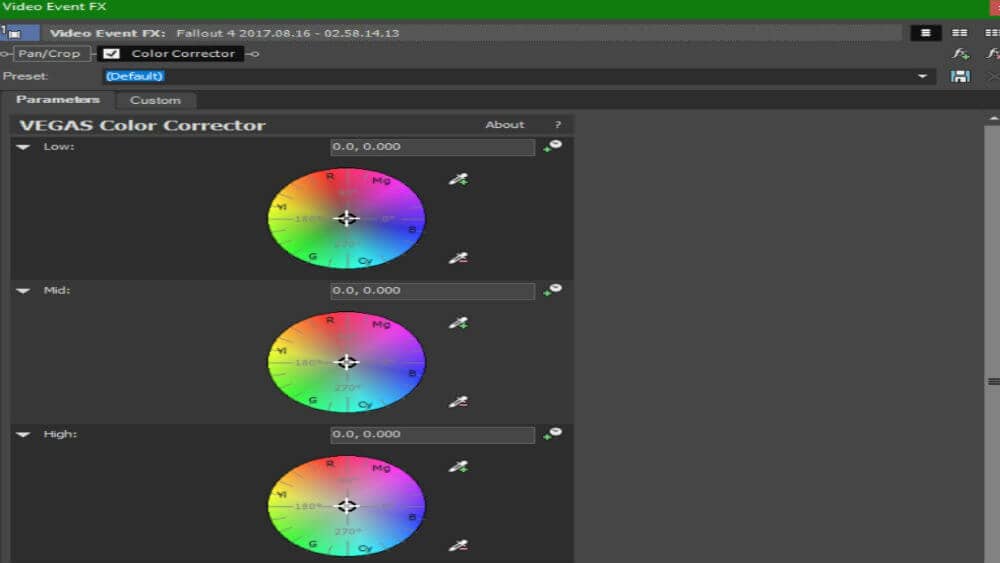
Task: Switch to the Custom tab
Action: tap(155, 100)
